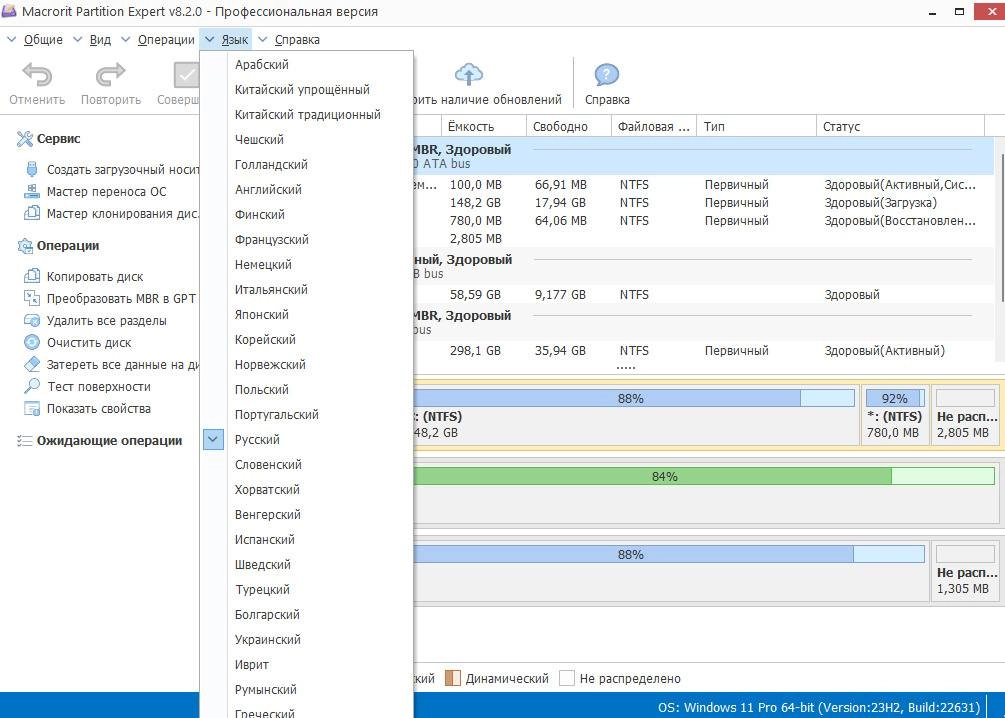Select the 298,1 GB NTFS partition row

(x=702, y=351)
